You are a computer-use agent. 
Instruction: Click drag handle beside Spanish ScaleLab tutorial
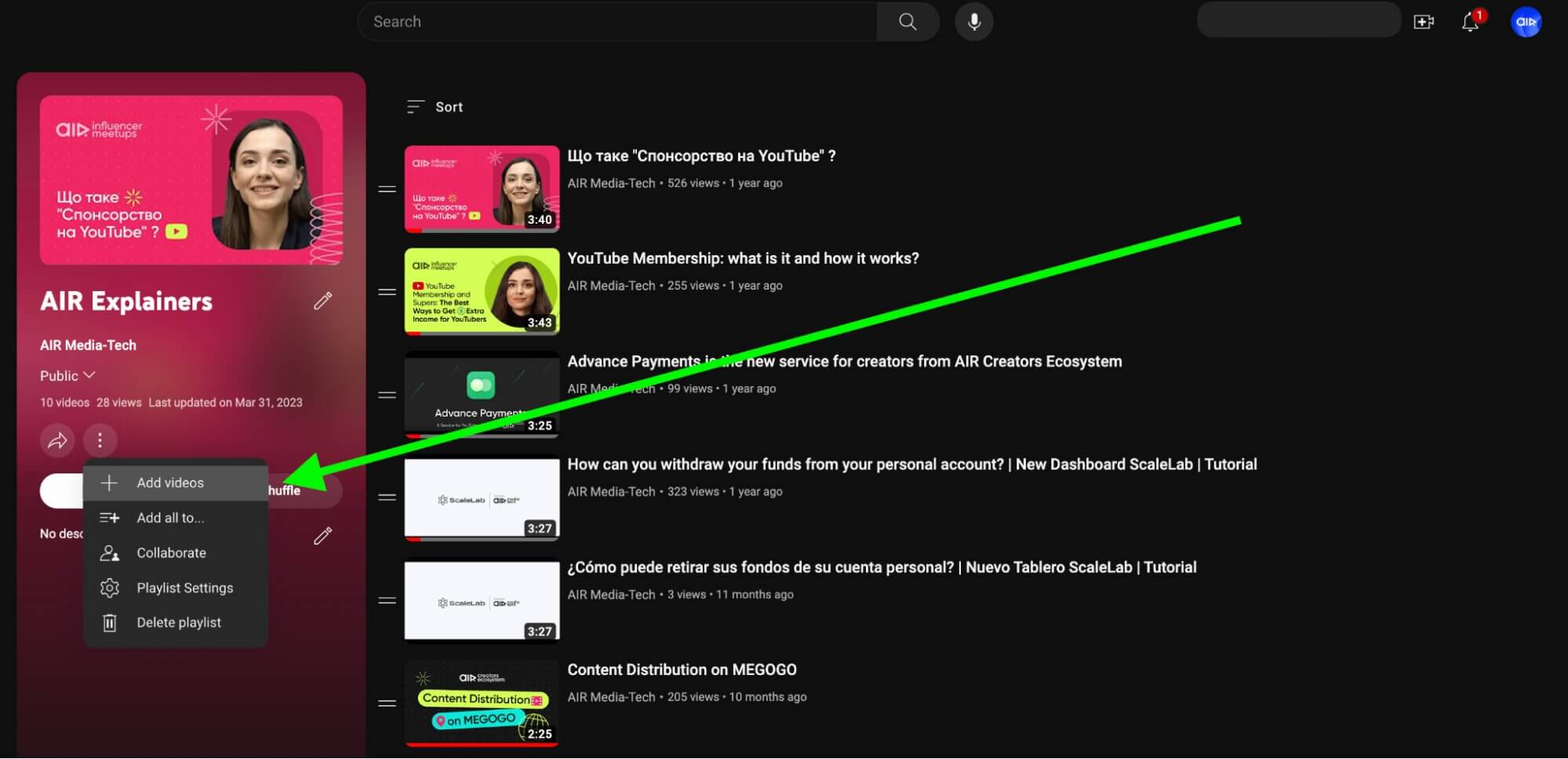click(387, 600)
